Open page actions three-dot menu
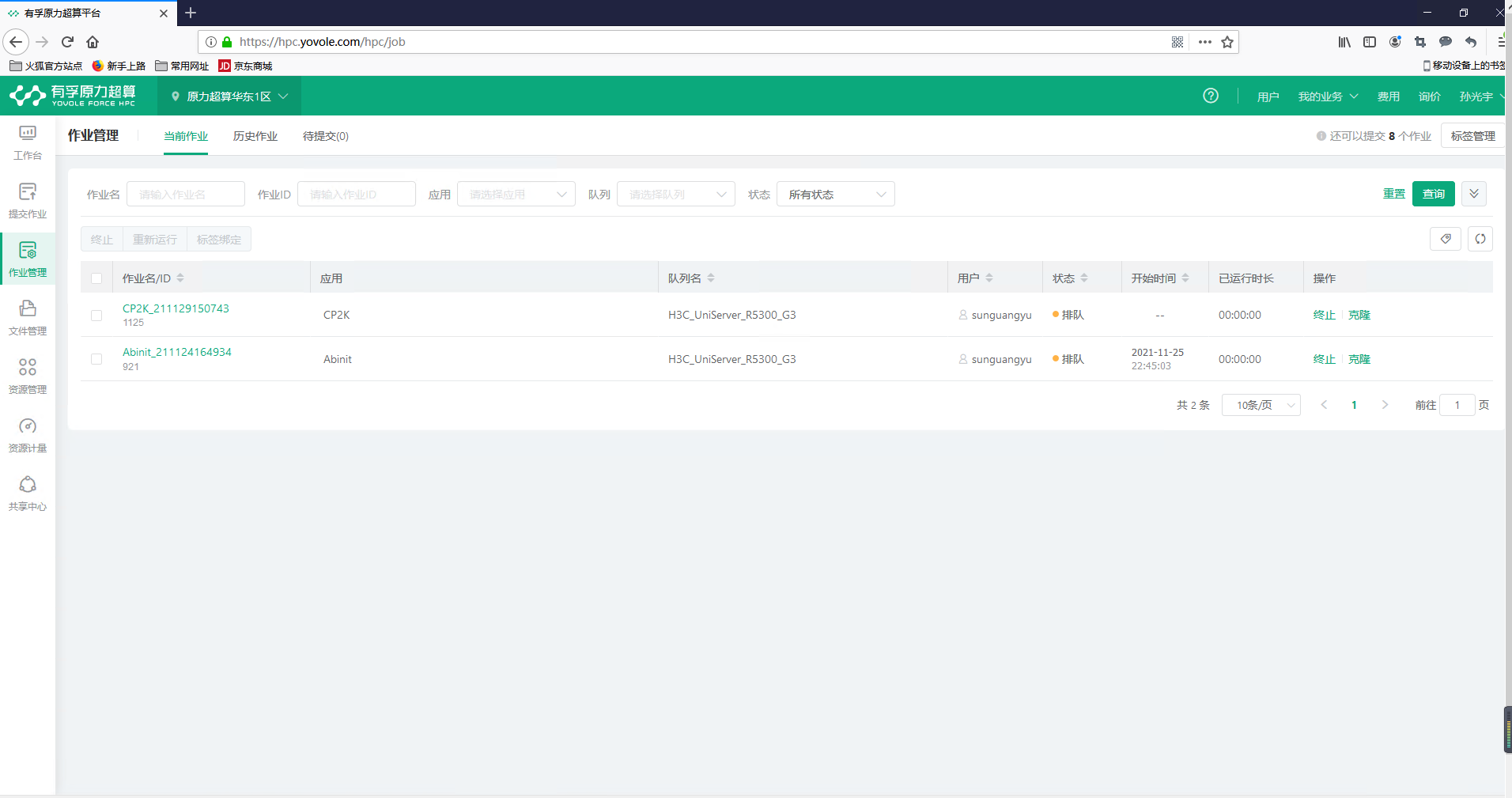1512x798 pixels. (x=1205, y=42)
